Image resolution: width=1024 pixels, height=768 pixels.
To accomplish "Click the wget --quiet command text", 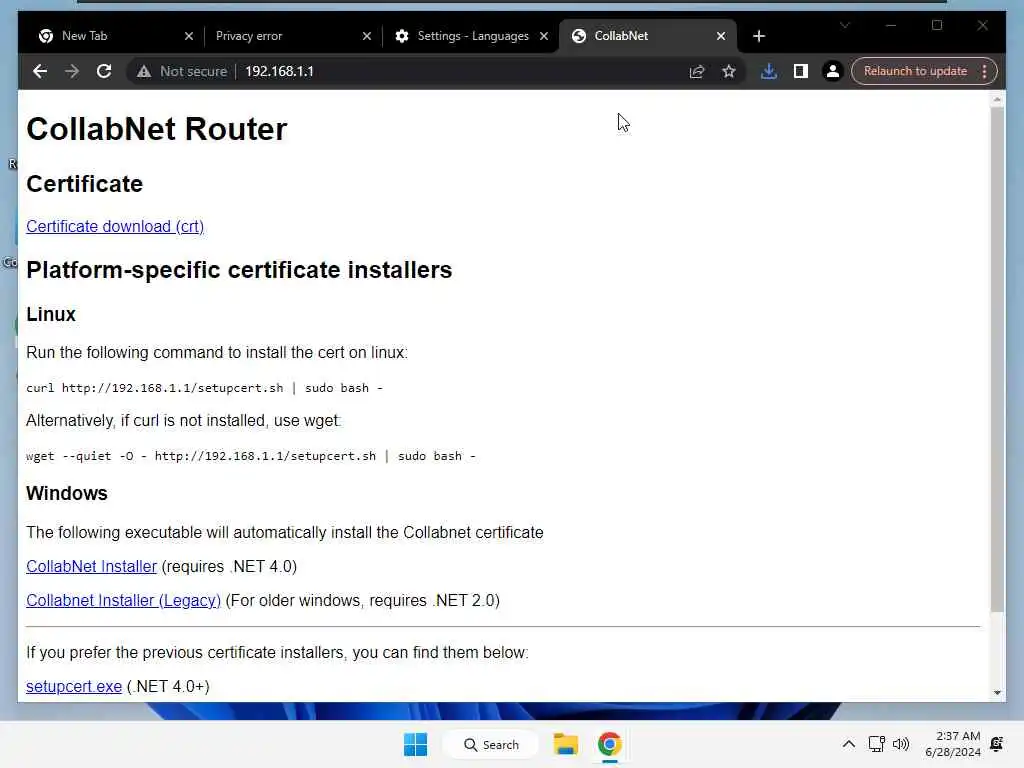I will click(x=251, y=456).
